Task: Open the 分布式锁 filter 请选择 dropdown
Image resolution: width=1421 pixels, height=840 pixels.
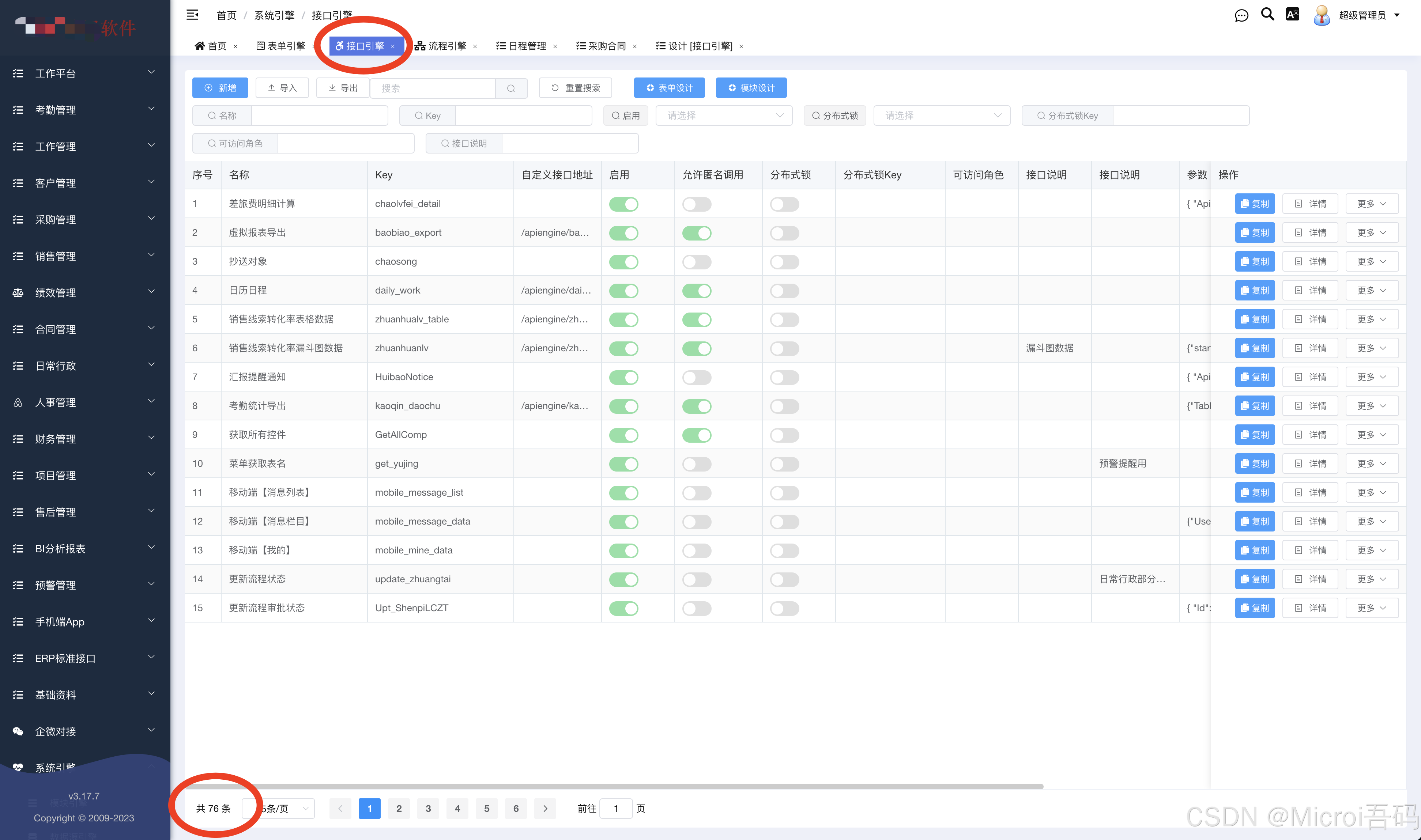Action: (942, 116)
